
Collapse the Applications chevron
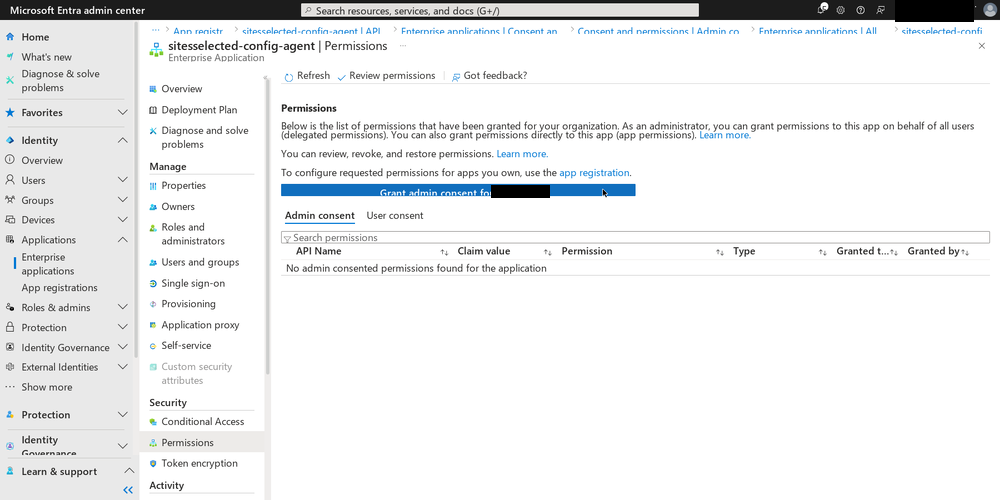123,240
